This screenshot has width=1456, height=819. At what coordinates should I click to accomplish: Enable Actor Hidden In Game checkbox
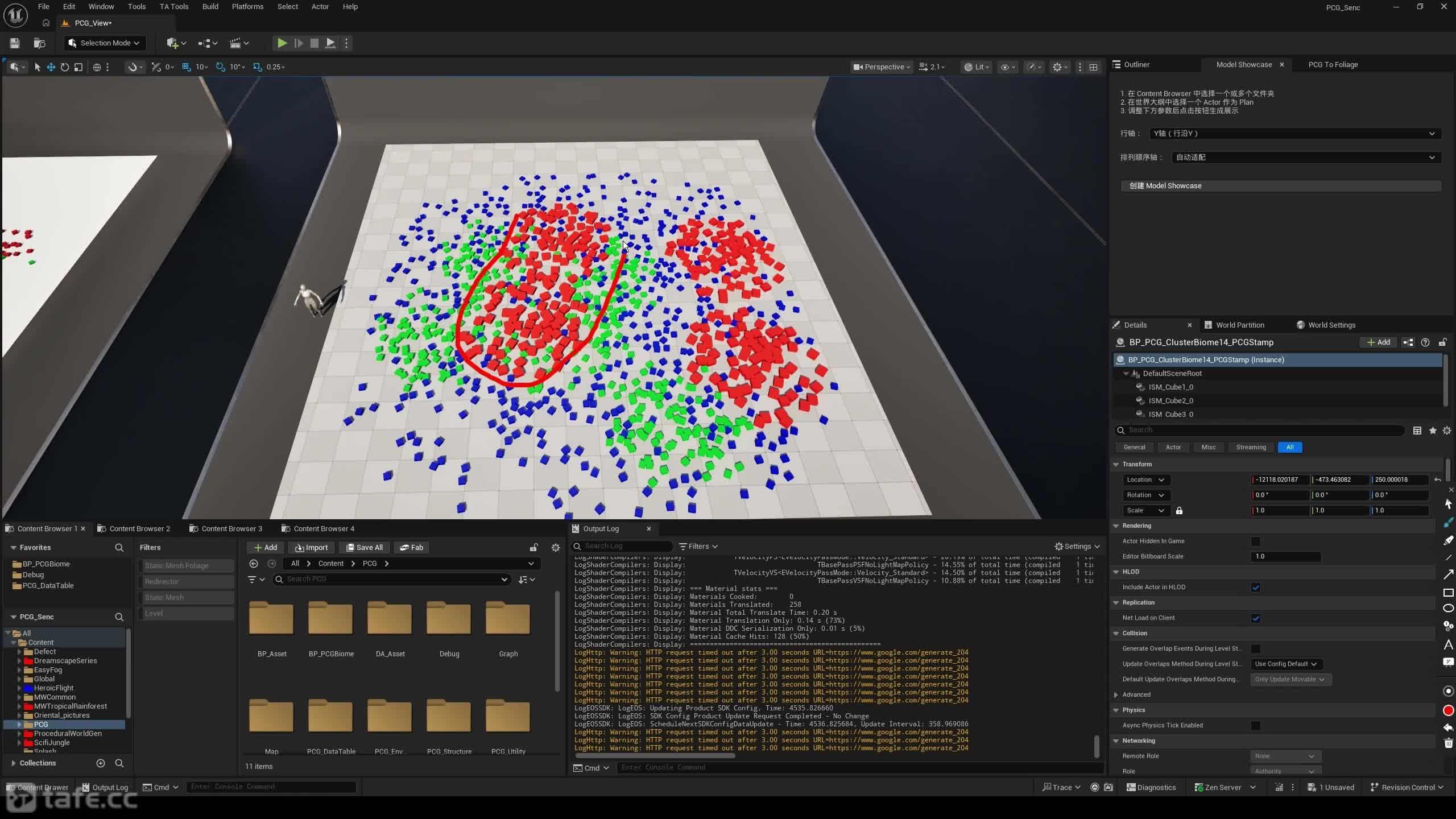1256,541
